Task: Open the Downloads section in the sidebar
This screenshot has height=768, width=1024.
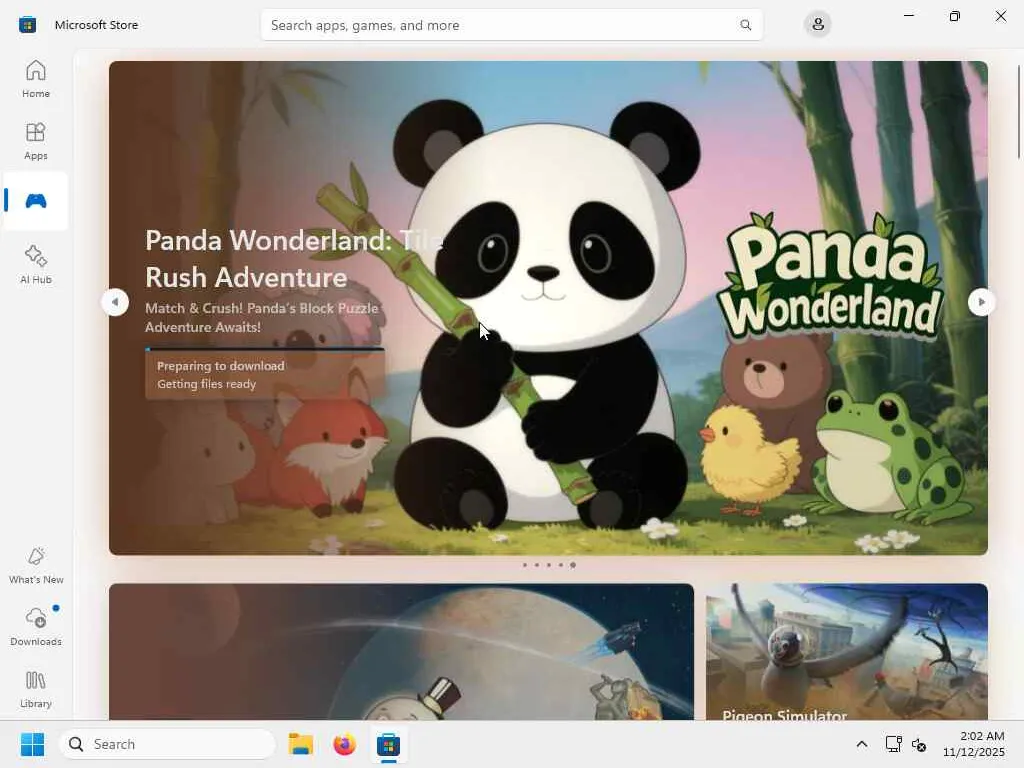Action: [x=35, y=627]
